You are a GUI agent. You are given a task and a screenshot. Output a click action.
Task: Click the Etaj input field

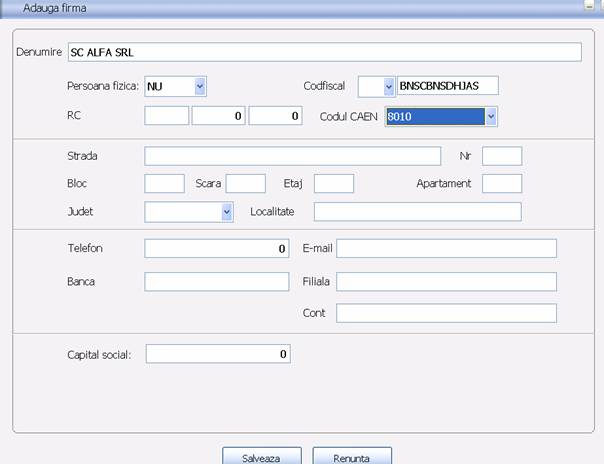(x=334, y=184)
